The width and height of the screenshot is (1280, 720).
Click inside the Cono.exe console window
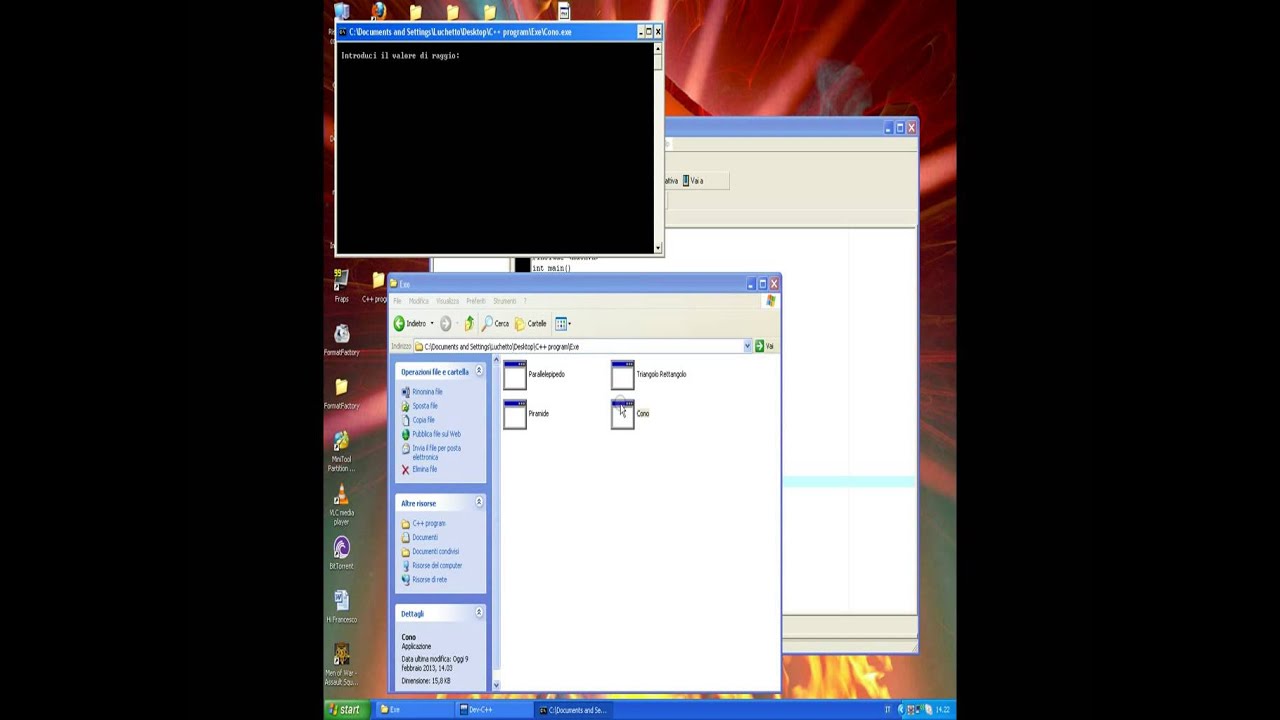tap(495, 148)
